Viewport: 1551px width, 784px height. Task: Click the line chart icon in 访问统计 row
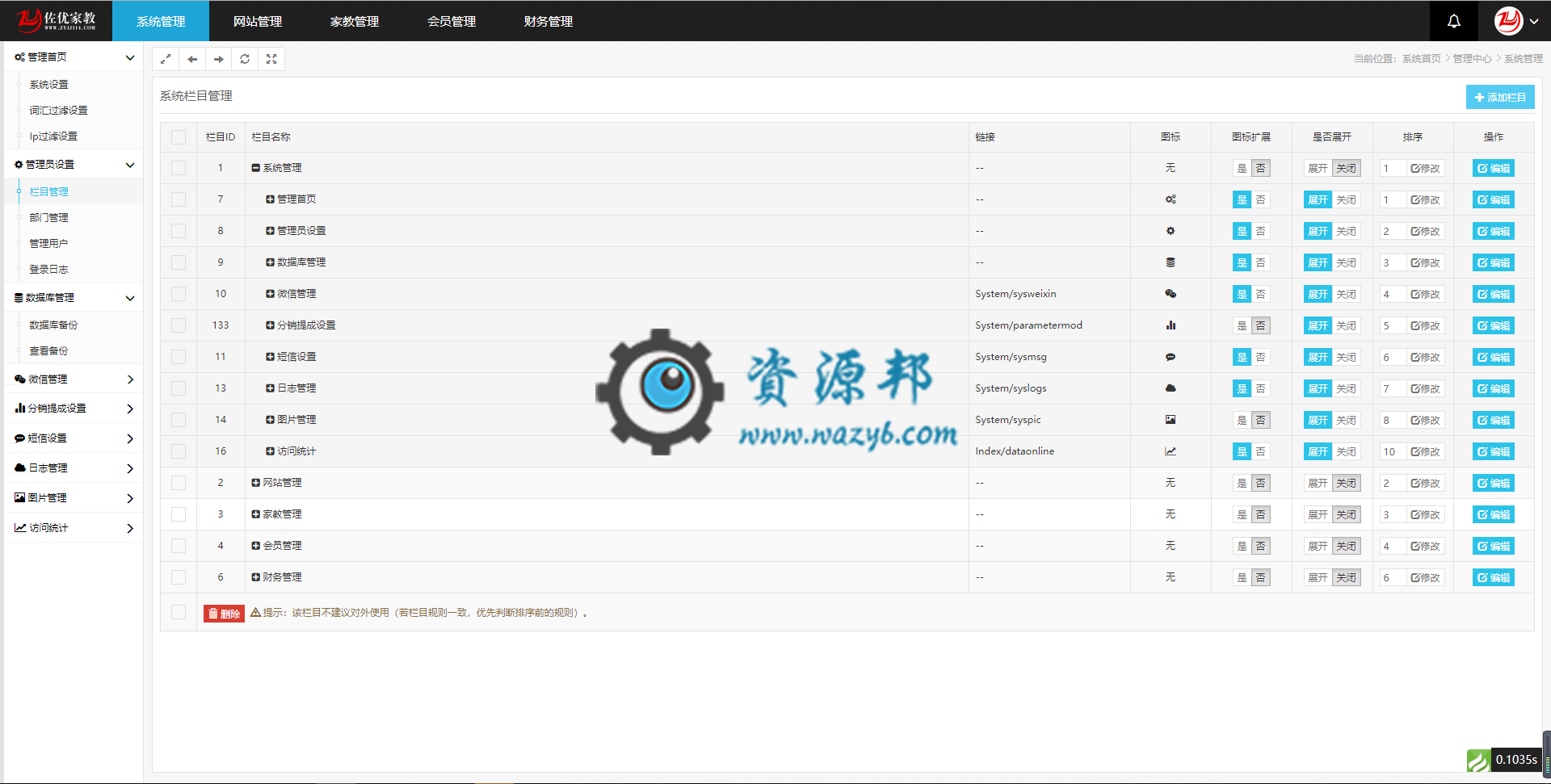pos(1171,451)
